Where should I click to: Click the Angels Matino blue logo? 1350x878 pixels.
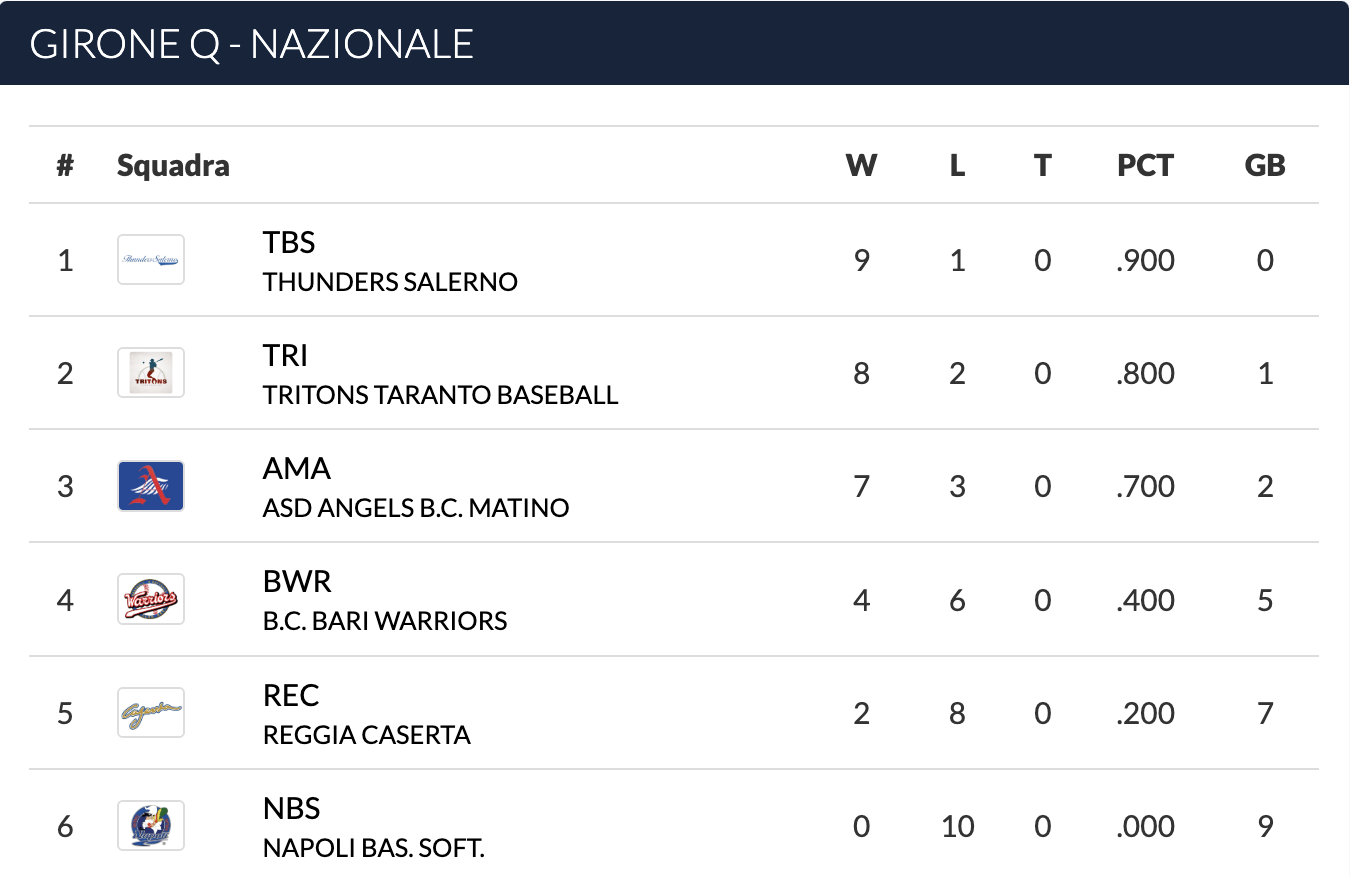(x=151, y=486)
